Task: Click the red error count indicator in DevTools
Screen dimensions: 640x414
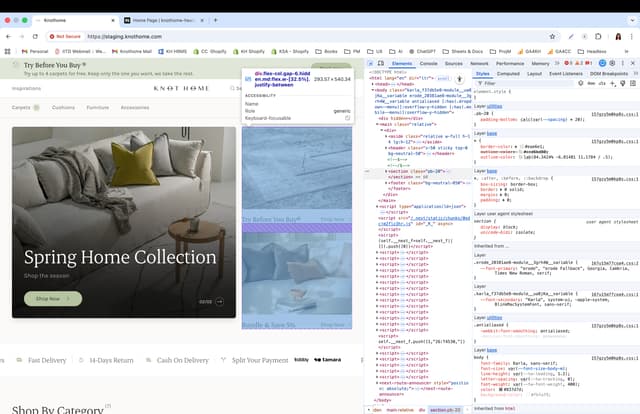Action: [x=568, y=63]
